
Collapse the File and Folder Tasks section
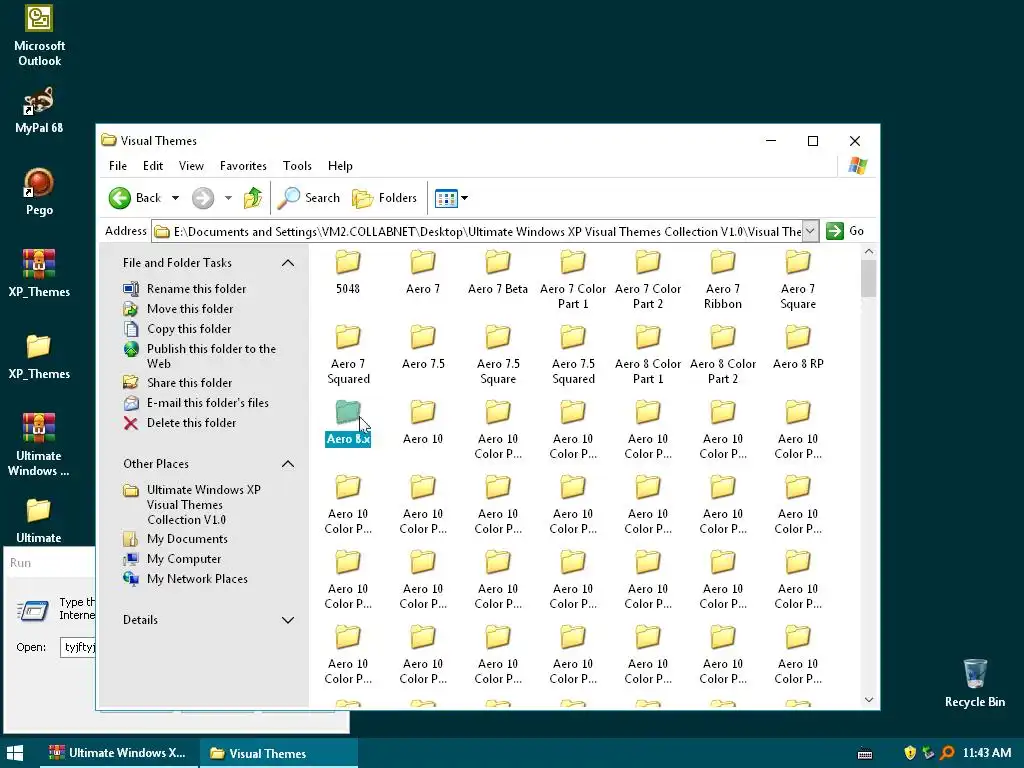[x=287, y=263]
